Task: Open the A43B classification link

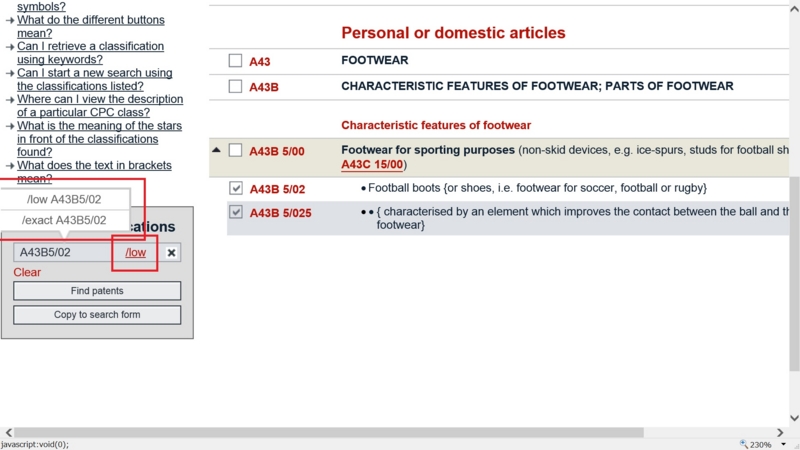Action: pos(264,87)
